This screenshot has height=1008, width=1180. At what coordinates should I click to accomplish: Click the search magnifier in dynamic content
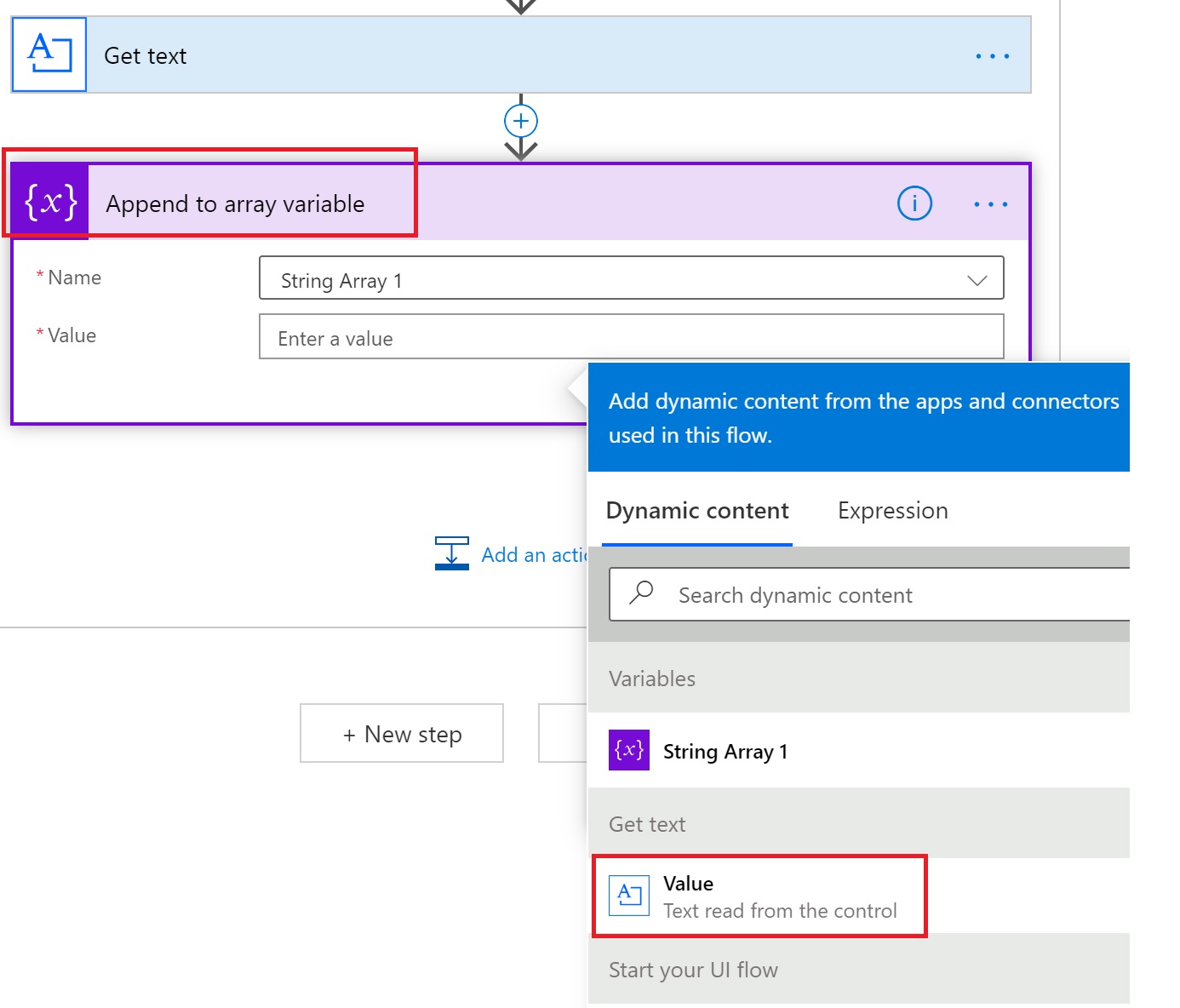642,592
